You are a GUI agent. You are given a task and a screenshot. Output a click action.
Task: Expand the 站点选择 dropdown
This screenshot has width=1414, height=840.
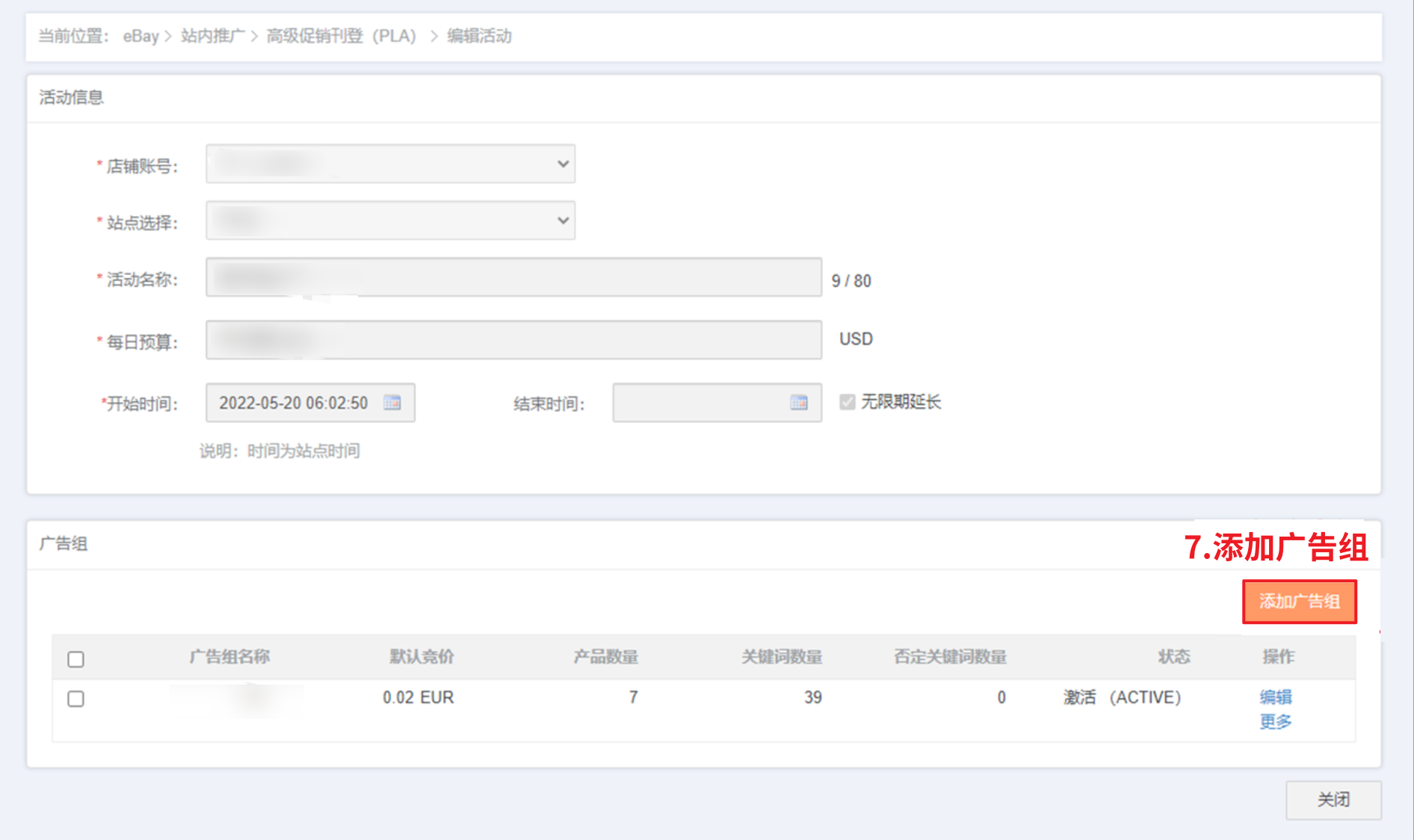pos(390,220)
